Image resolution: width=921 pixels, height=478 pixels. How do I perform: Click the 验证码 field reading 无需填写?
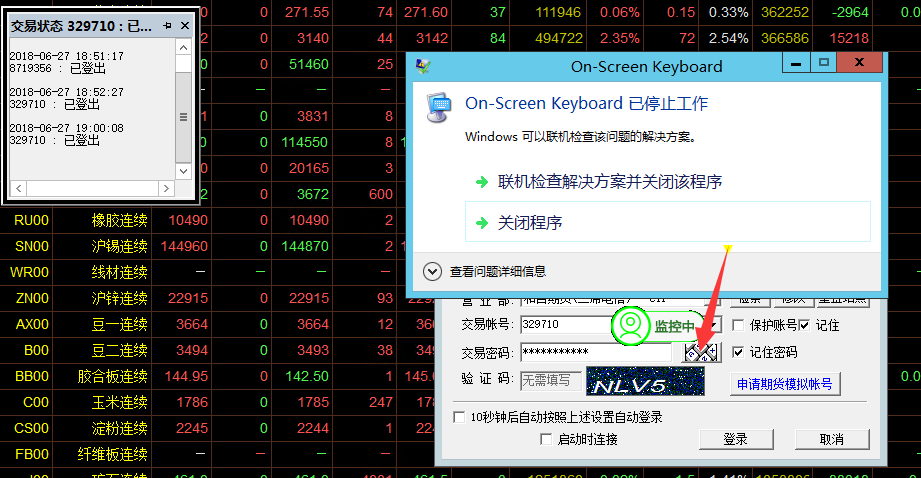point(551,381)
